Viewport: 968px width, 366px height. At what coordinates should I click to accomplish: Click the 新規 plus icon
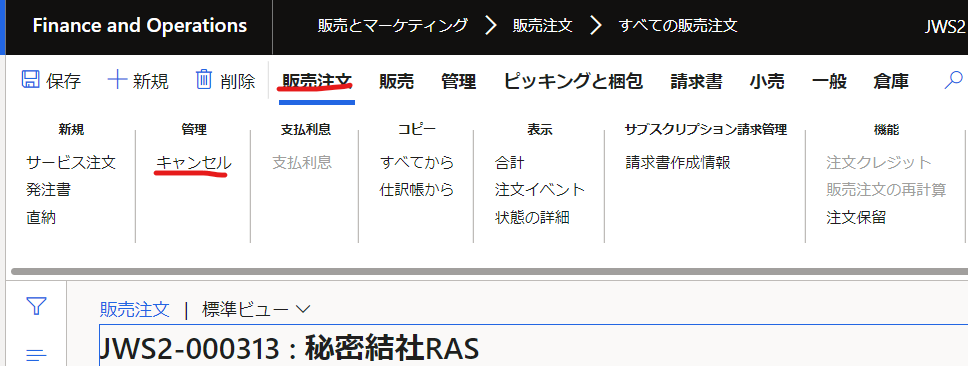click(x=117, y=80)
